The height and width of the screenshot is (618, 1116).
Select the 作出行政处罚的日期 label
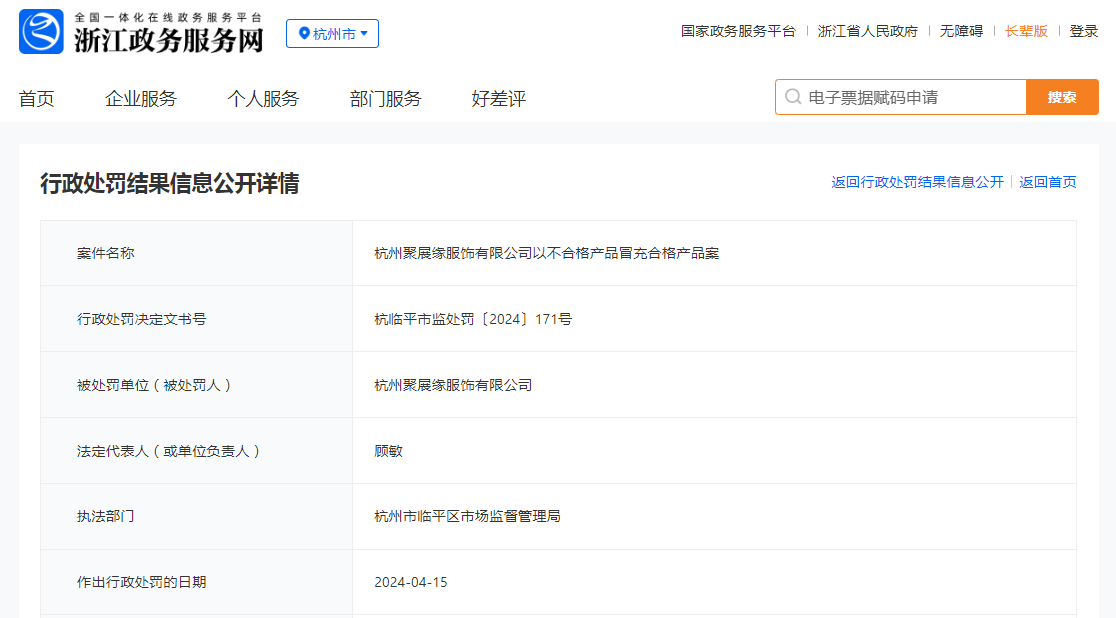tap(142, 582)
